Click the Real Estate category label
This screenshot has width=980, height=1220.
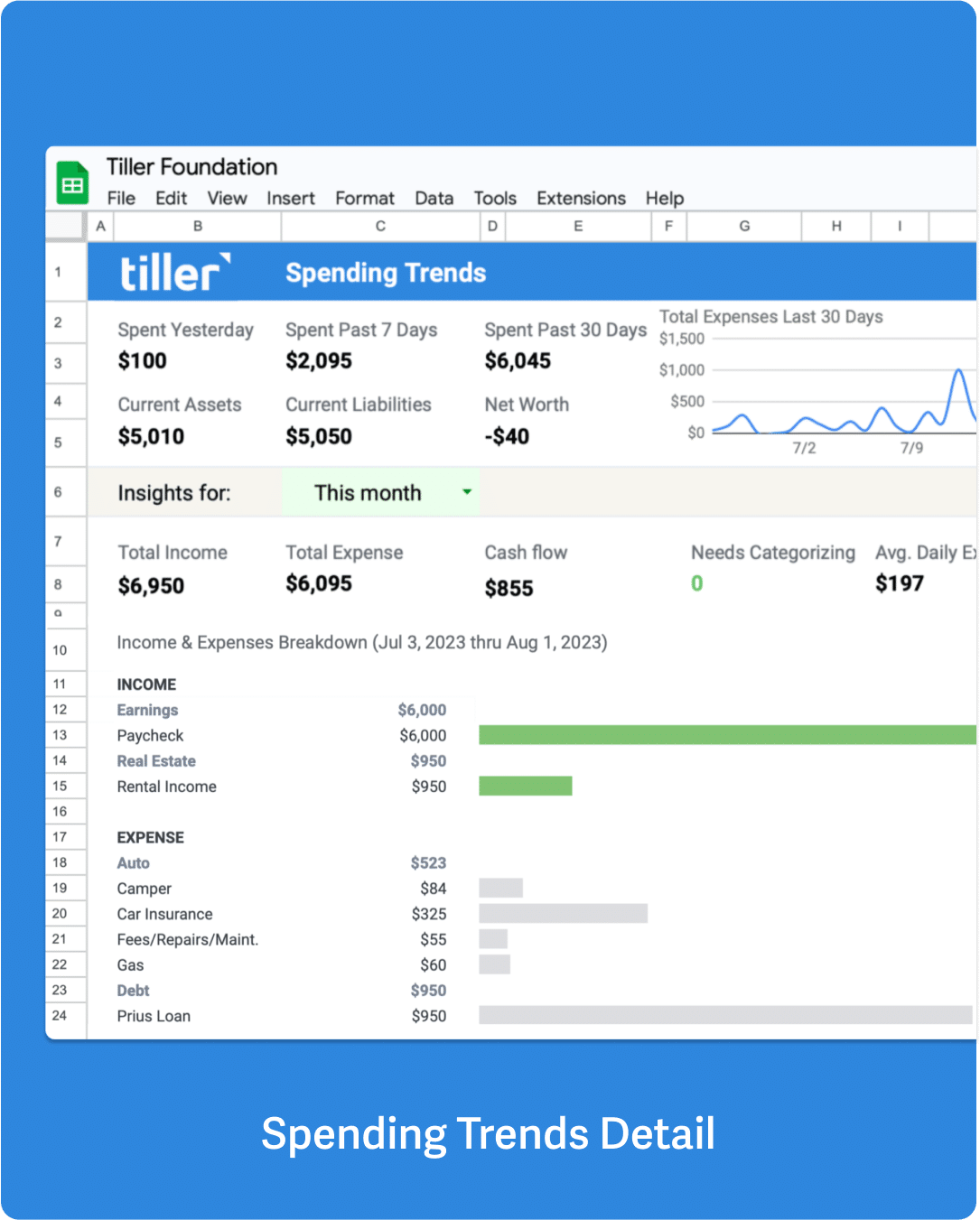pos(156,761)
